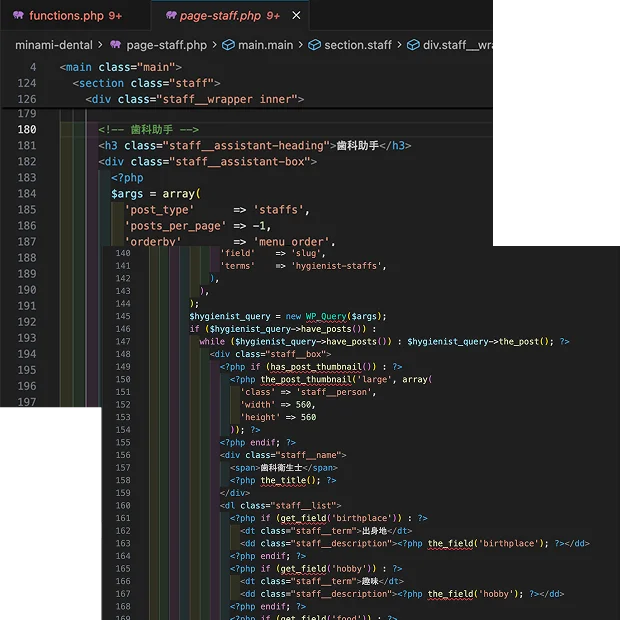The image size is (620, 620).
Task: Open div.staff__wrapper breadcrumb symbol
Action: 457,45
